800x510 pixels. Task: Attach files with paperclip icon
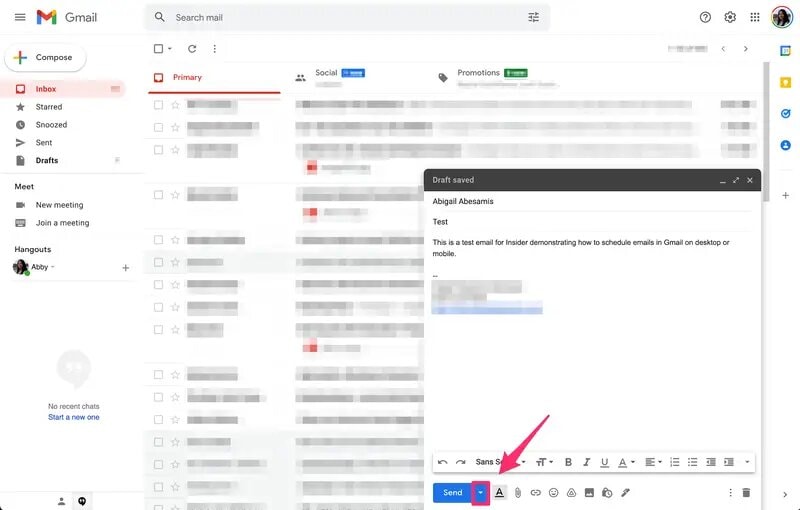(x=518, y=493)
